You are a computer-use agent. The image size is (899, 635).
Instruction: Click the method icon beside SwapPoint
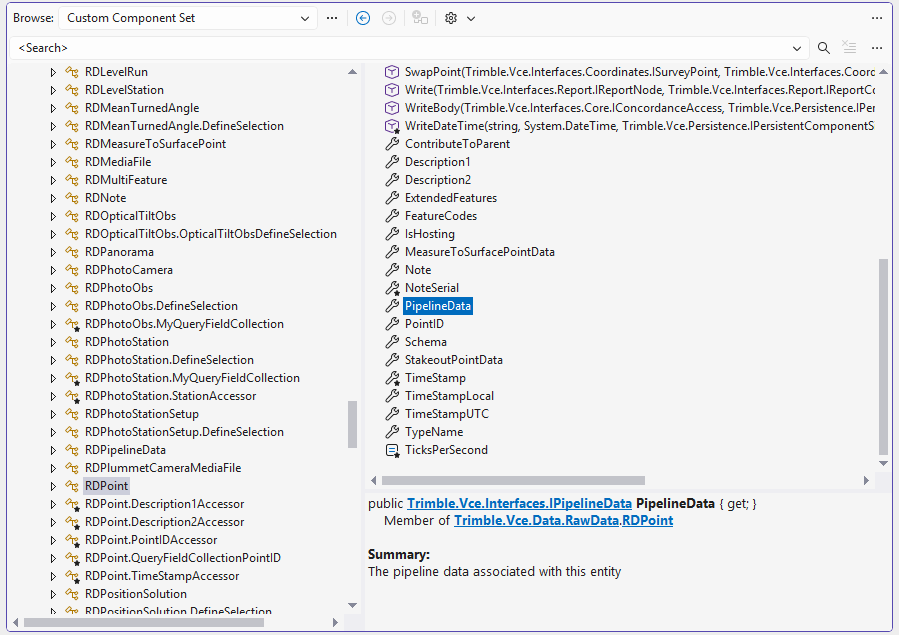click(392, 72)
